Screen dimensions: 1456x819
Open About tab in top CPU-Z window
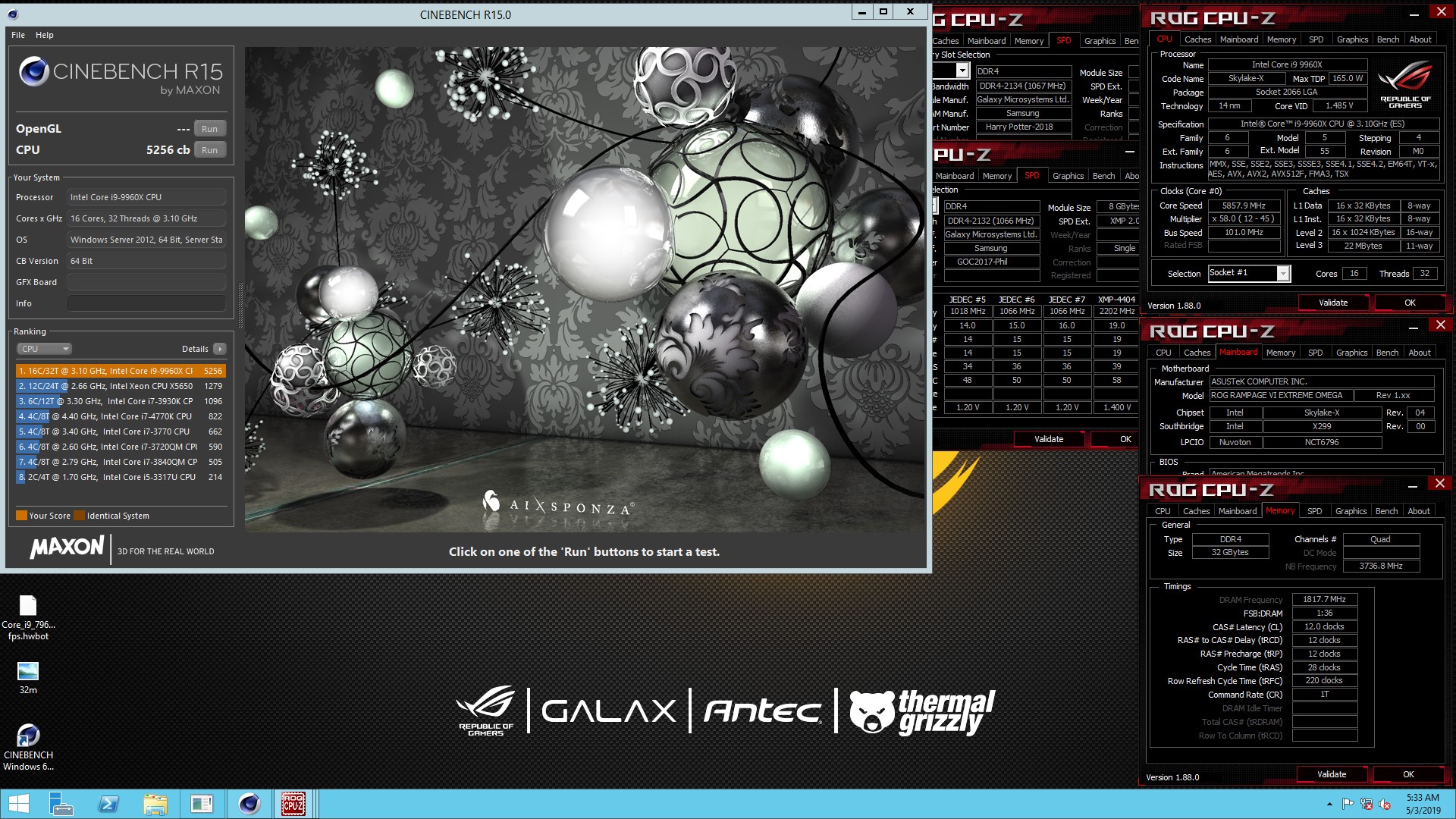click(x=1420, y=39)
